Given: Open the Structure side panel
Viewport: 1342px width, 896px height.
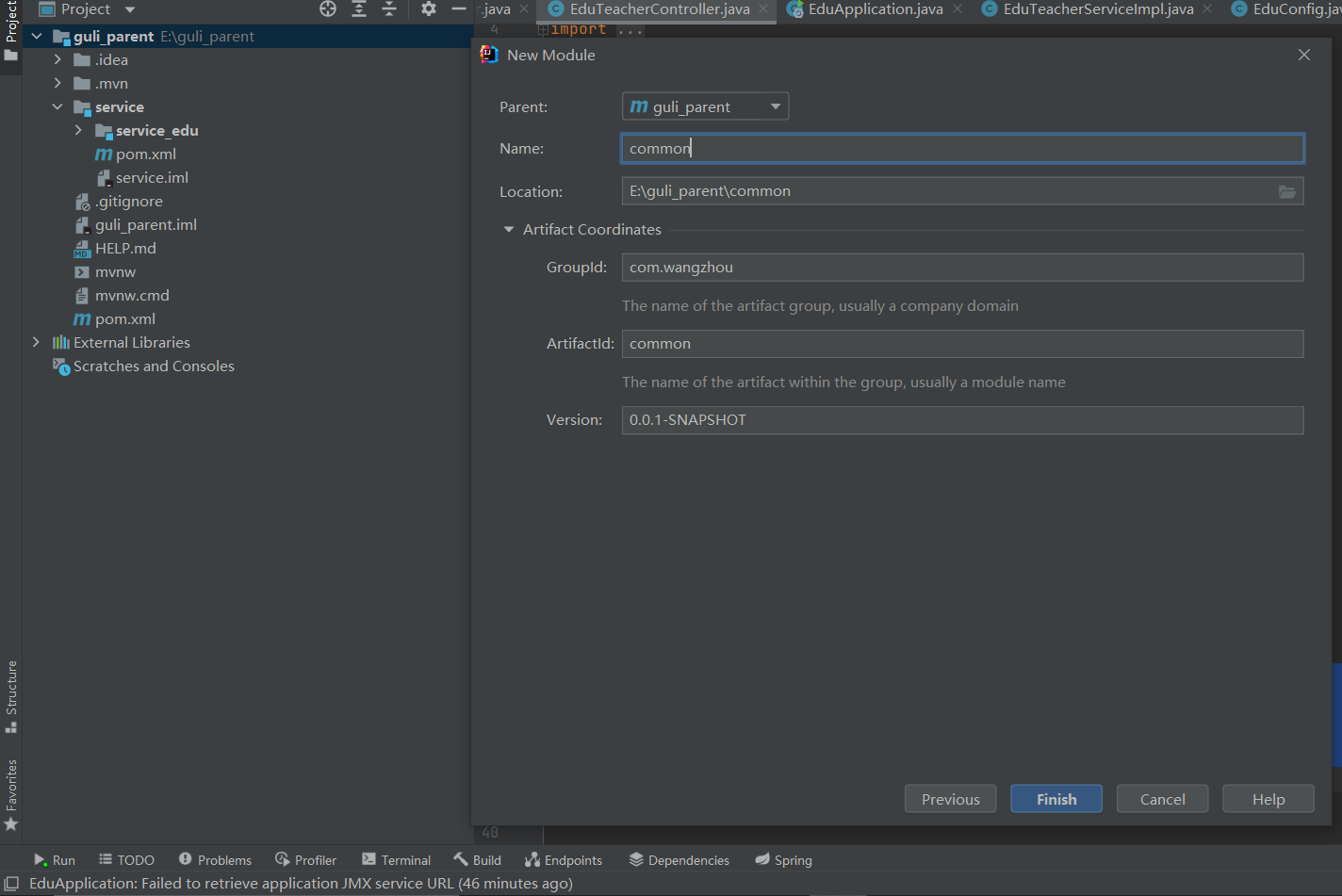Looking at the screenshot, I should pyautogui.click(x=11, y=697).
